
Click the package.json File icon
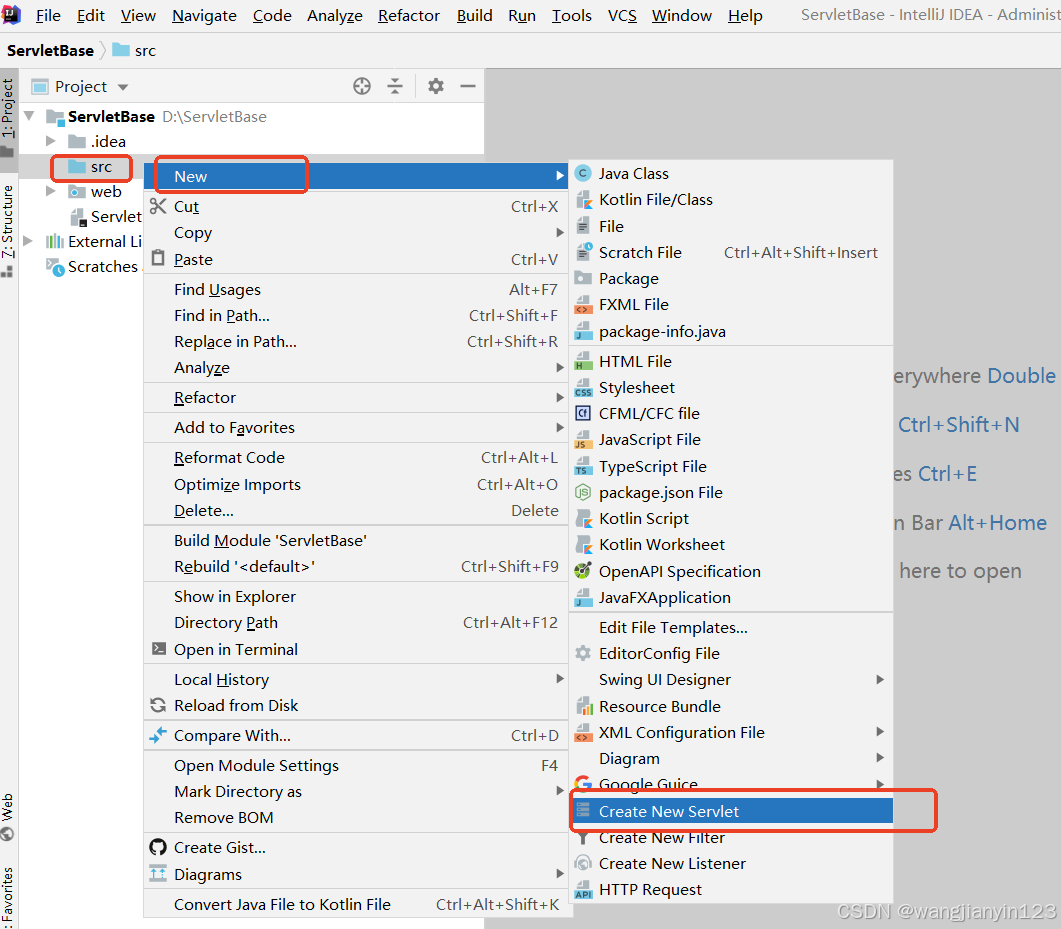pos(583,493)
